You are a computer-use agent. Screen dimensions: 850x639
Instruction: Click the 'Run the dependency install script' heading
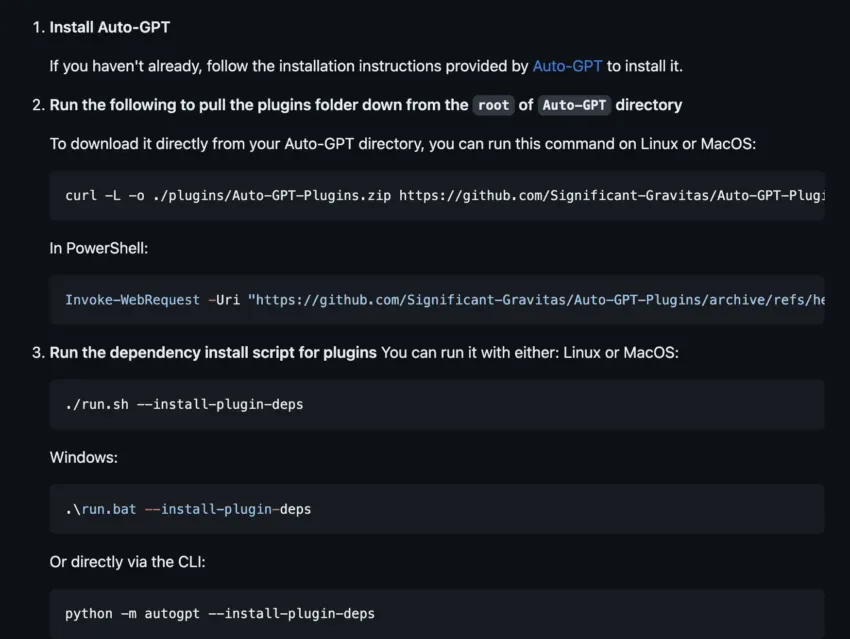(213, 353)
